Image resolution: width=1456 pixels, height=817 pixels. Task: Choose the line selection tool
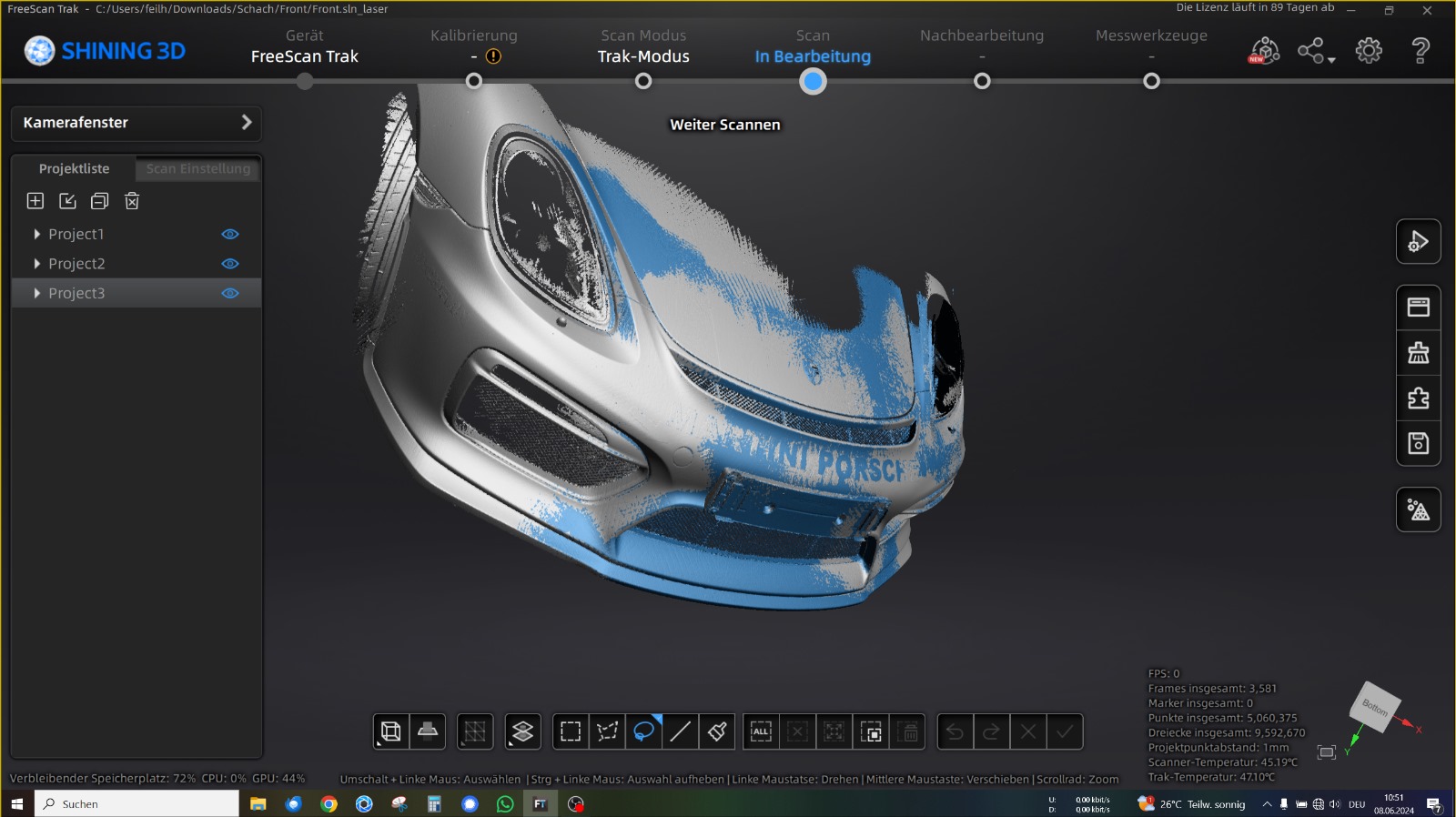pos(681,731)
